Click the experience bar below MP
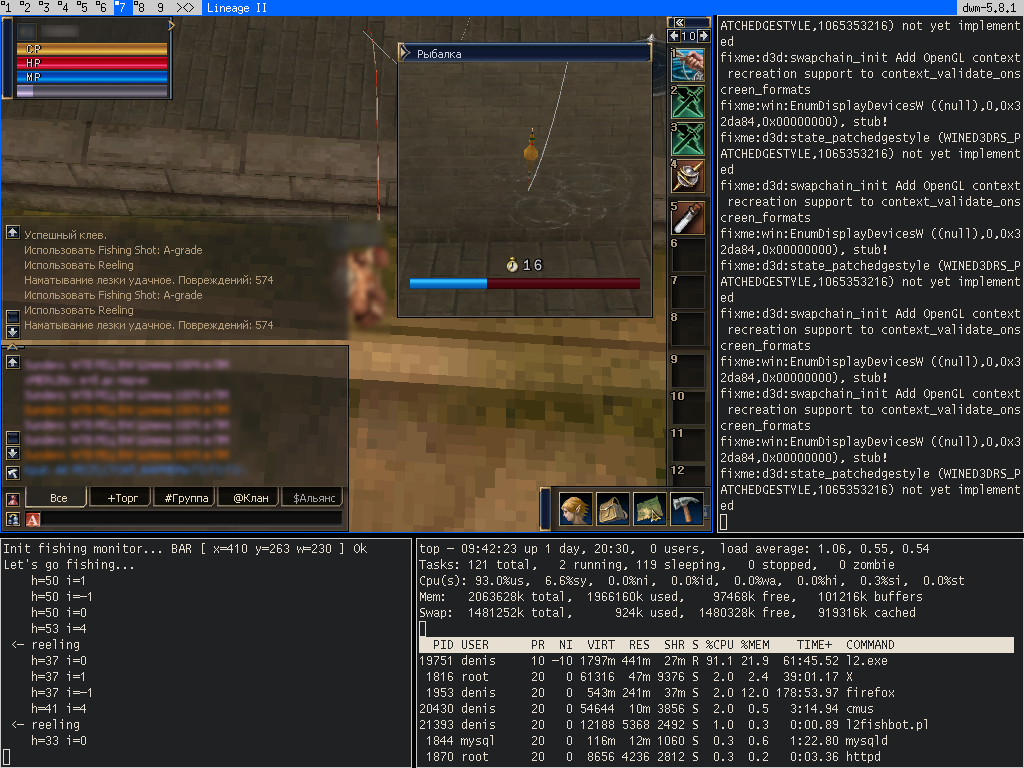Screen dimensions: 1024x768 tap(92, 91)
